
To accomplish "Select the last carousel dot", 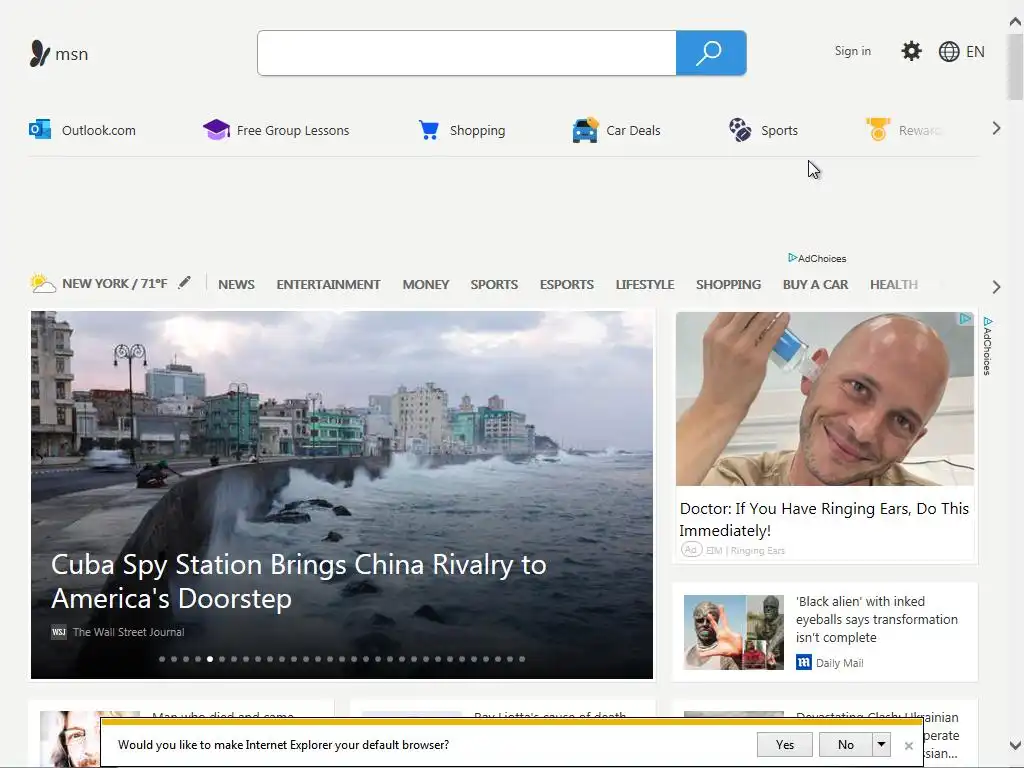I will (522, 659).
